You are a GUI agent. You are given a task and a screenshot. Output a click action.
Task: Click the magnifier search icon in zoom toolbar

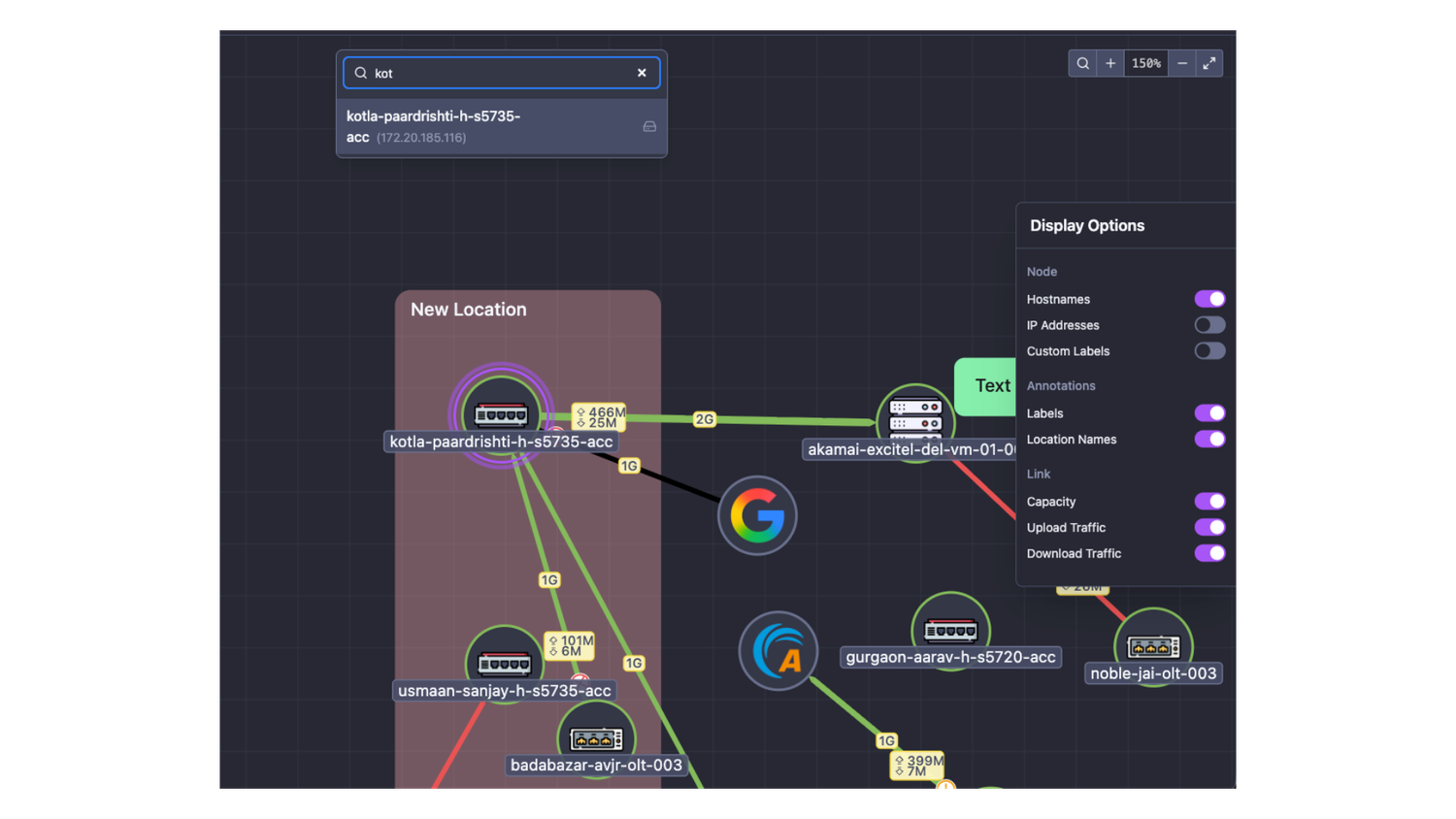tap(1082, 64)
